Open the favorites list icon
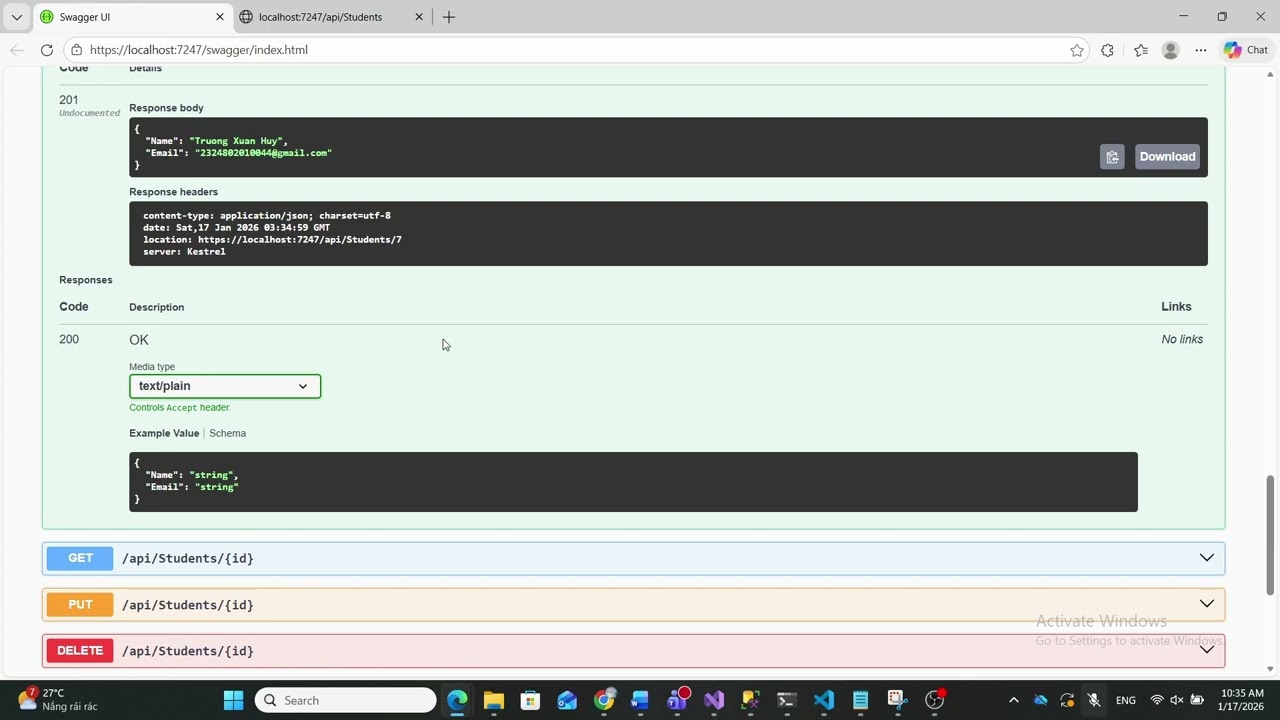This screenshot has width=1280, height=720. 1141,50
